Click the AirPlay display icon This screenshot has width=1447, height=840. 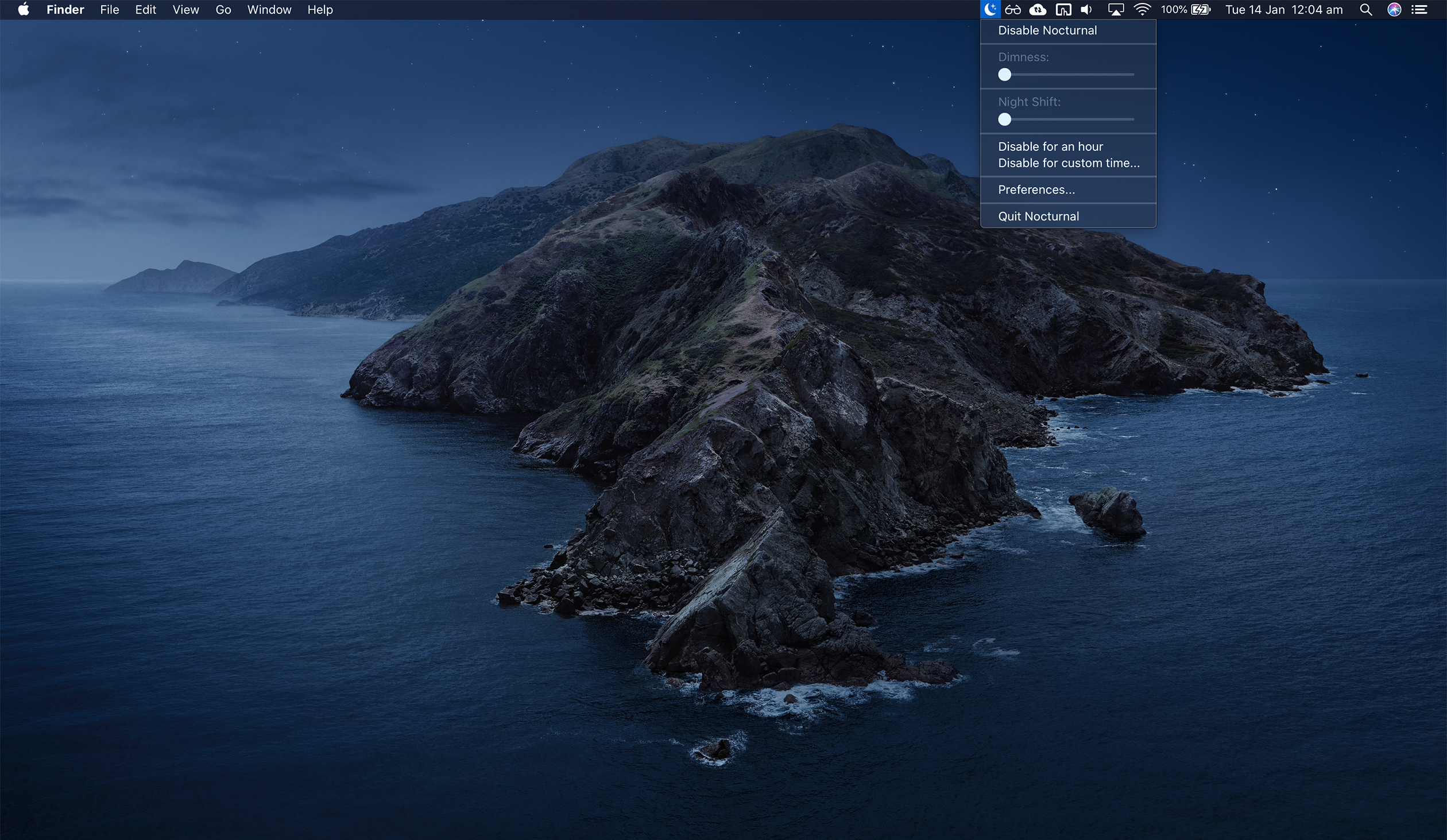tap(1115, 10)
